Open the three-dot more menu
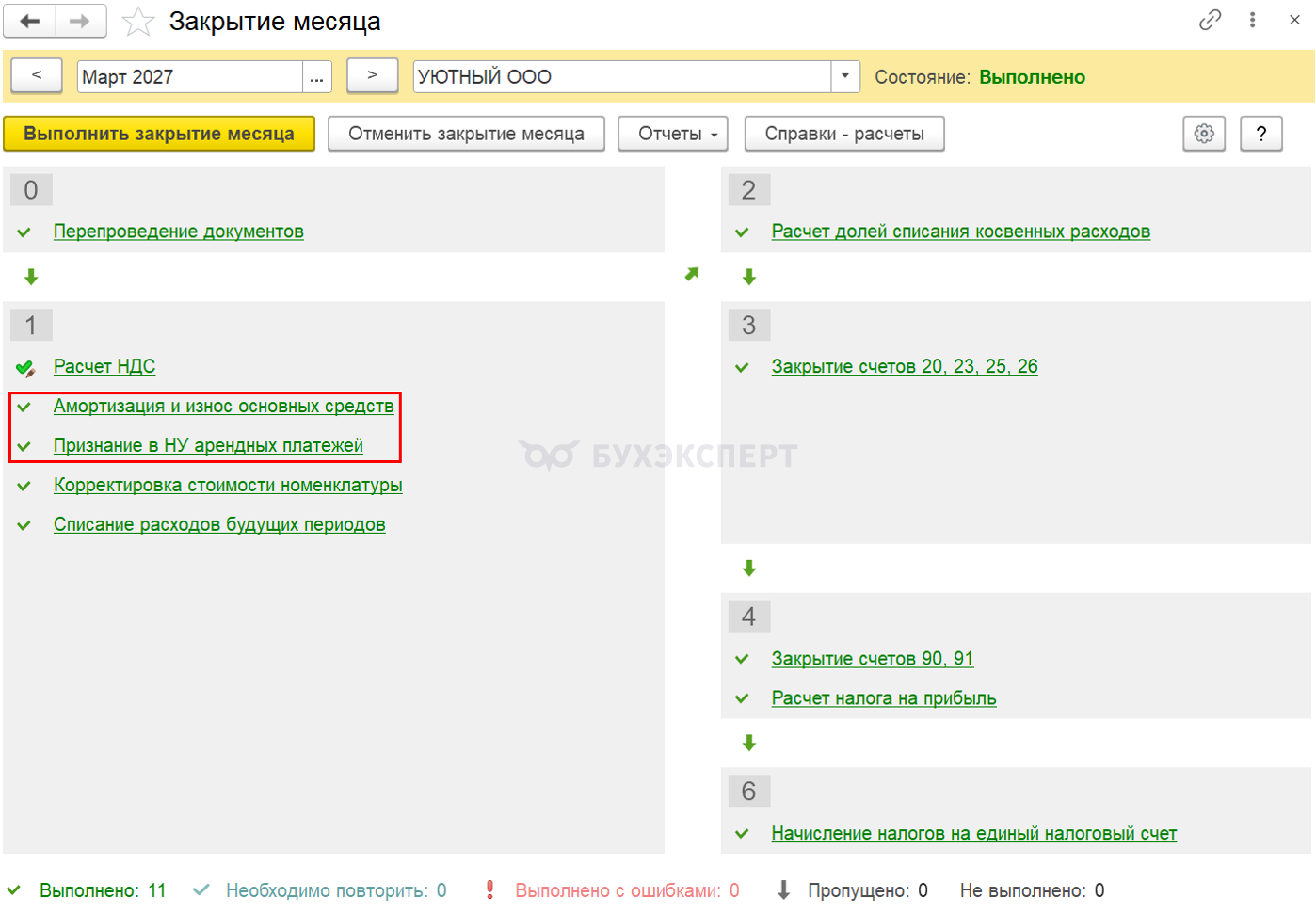Viewport: 1316px width, 913px height. (x=1252, y=20)
